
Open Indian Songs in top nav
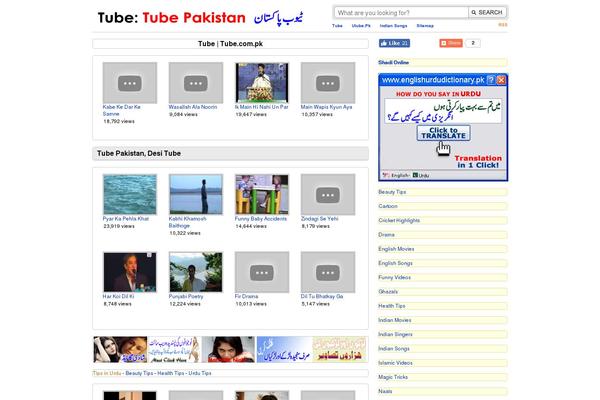click(x=393, y=26)
